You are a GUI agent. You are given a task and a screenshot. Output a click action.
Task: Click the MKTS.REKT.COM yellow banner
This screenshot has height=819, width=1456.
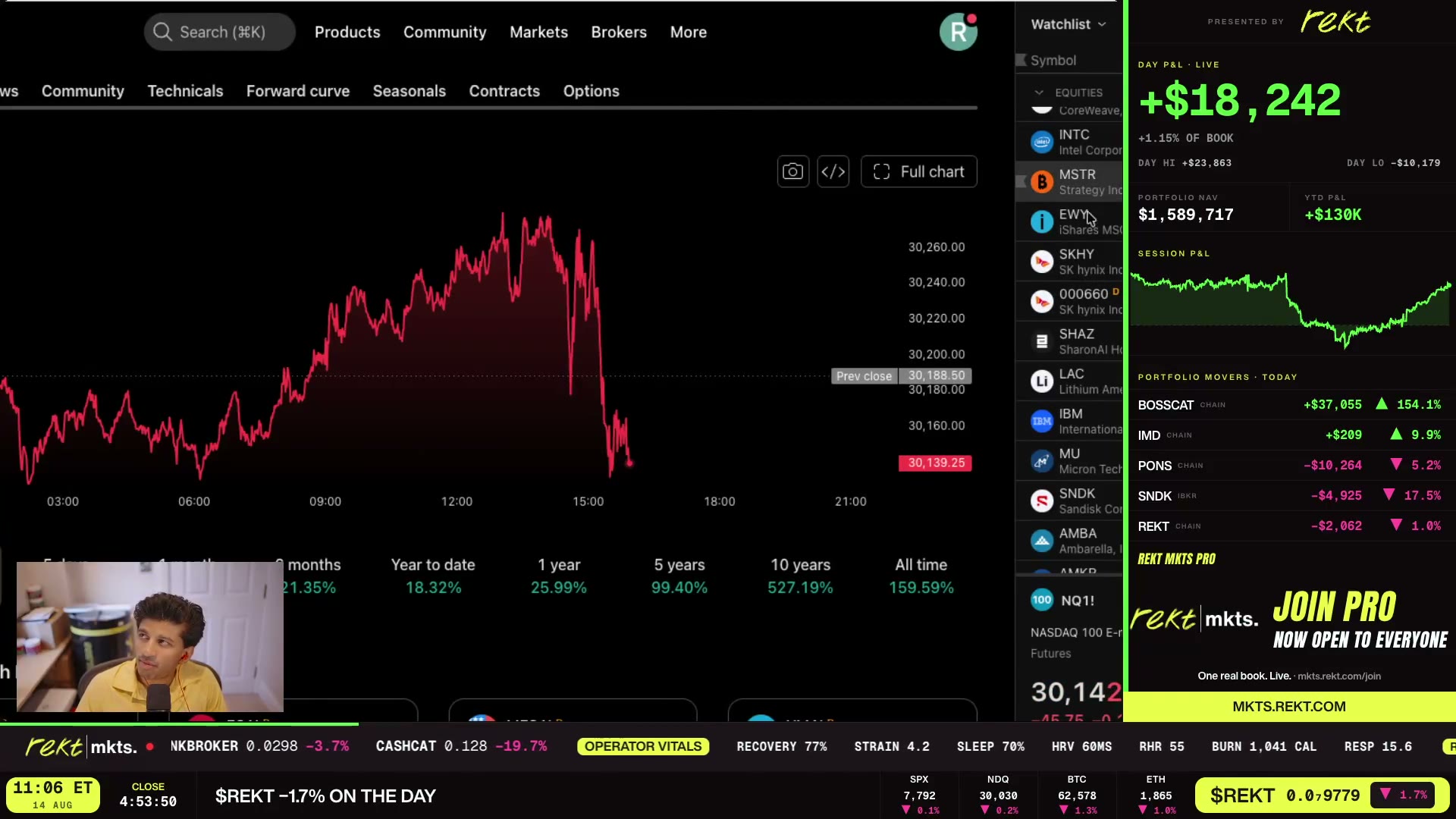click(x=1289, y=707)
